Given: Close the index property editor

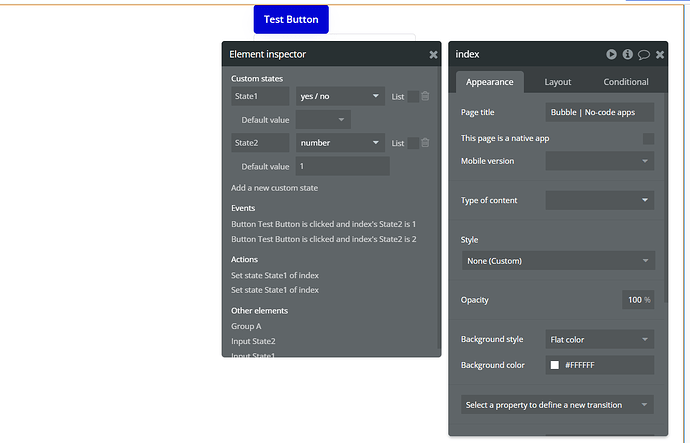Looking at the screenshot, I should pyautogui.click(x=660, y=55).
